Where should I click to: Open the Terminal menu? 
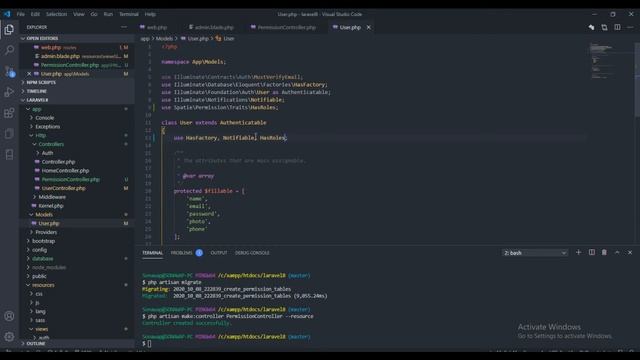(129, 14)
